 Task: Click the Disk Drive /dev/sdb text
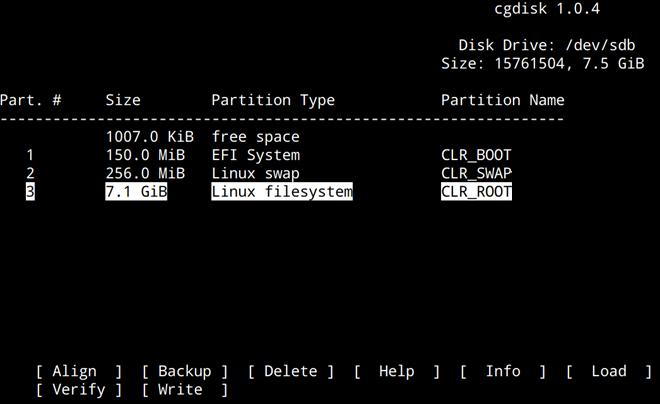pos(547,45)
